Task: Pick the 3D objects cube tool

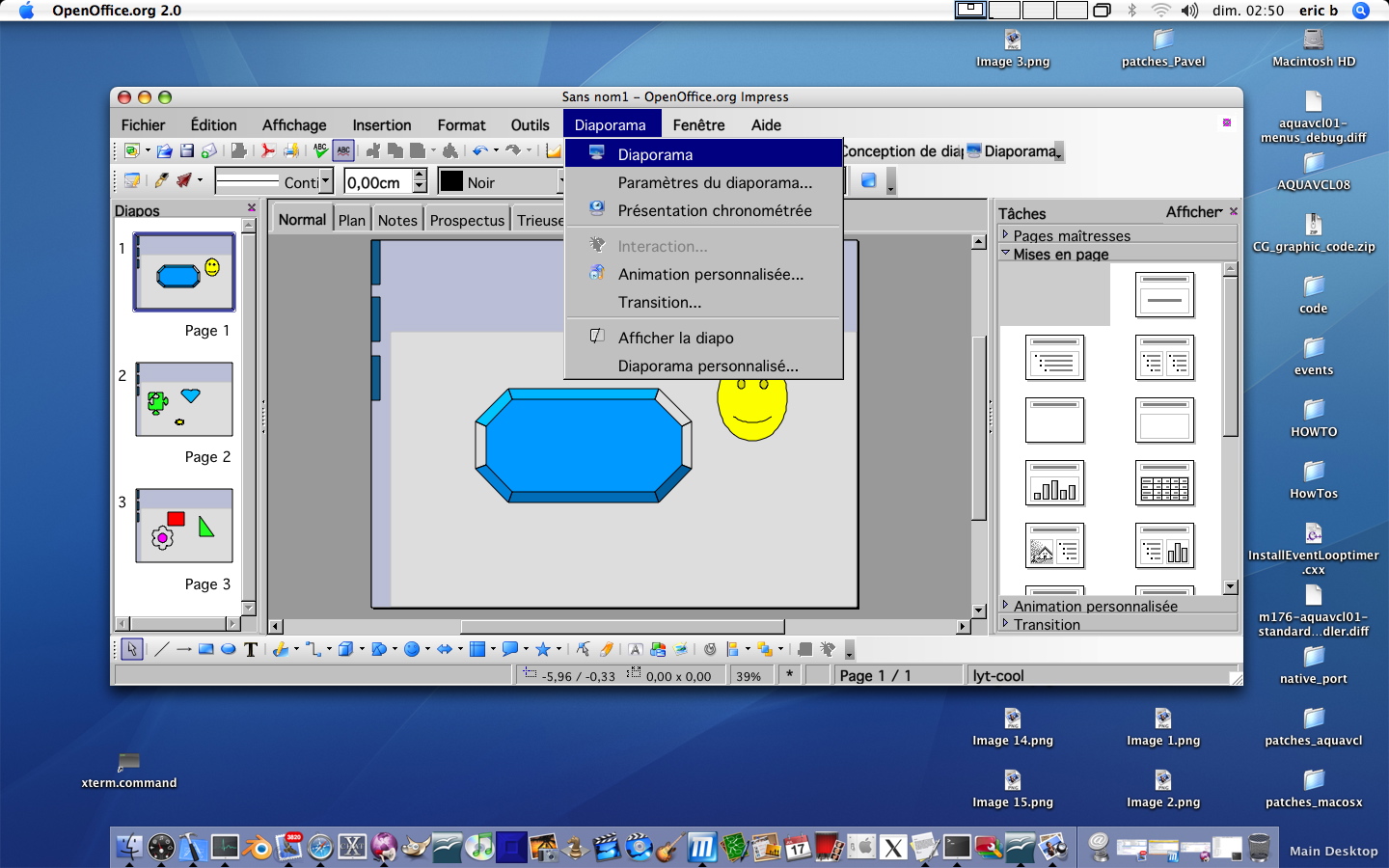Action: pos(345,649)
